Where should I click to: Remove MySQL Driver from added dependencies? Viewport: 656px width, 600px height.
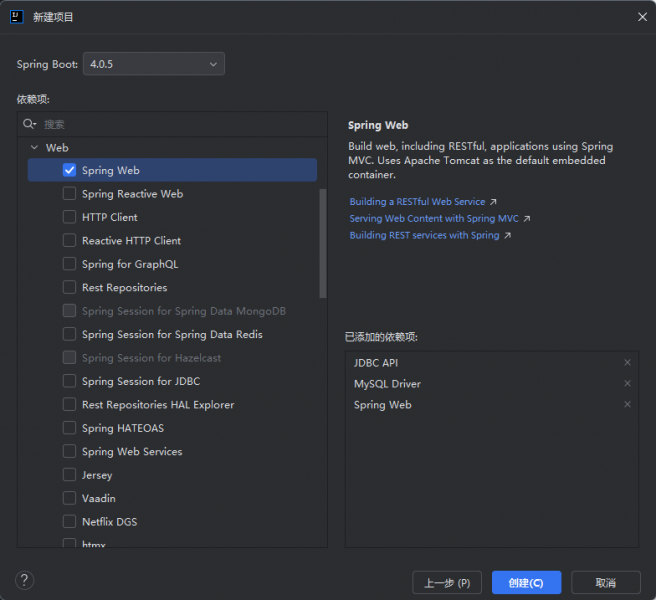click(x=627, y=383)
